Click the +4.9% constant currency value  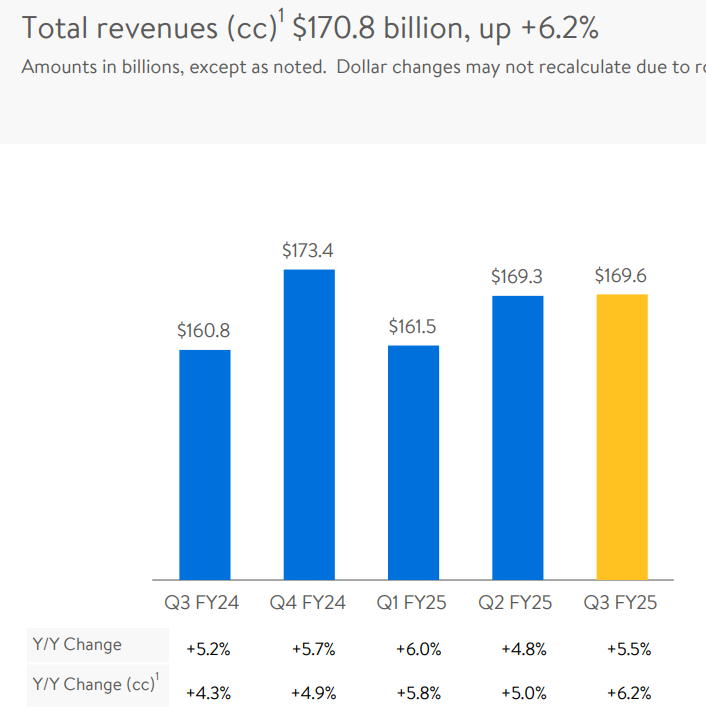tap(314, 693)
